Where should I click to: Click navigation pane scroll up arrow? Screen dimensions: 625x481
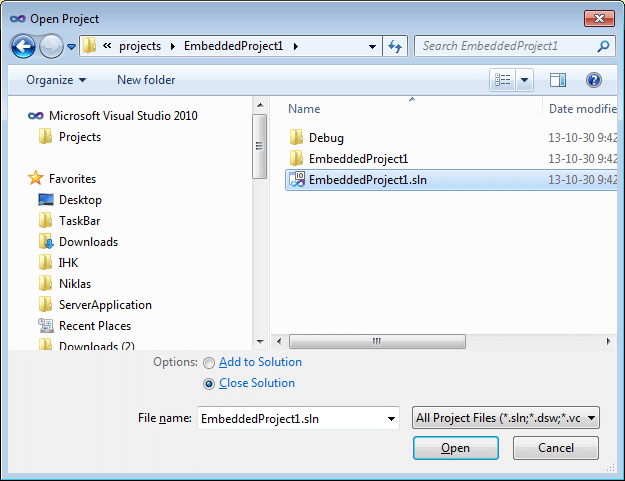[x=260, y=105]
